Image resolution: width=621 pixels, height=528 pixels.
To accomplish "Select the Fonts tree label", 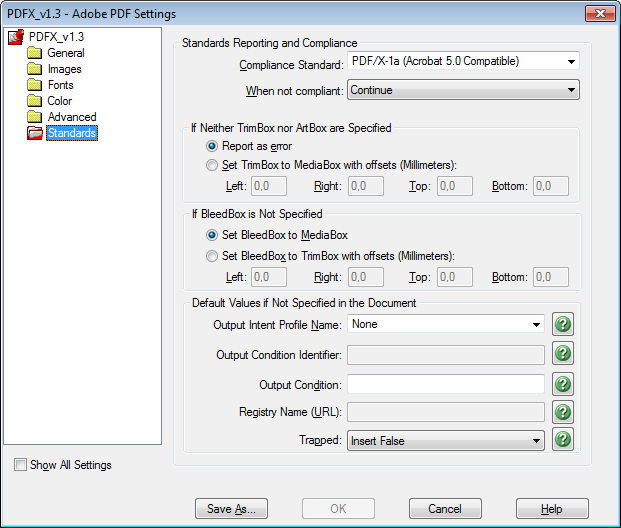I will 61,85.
